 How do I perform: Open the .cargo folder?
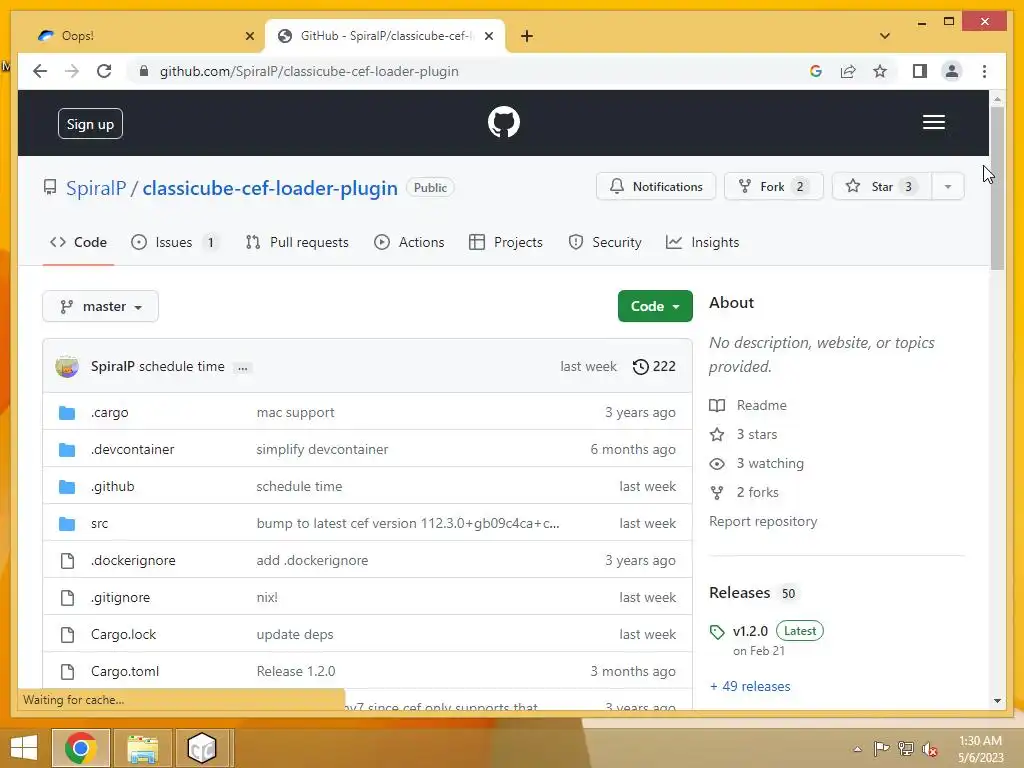[110, 413]
